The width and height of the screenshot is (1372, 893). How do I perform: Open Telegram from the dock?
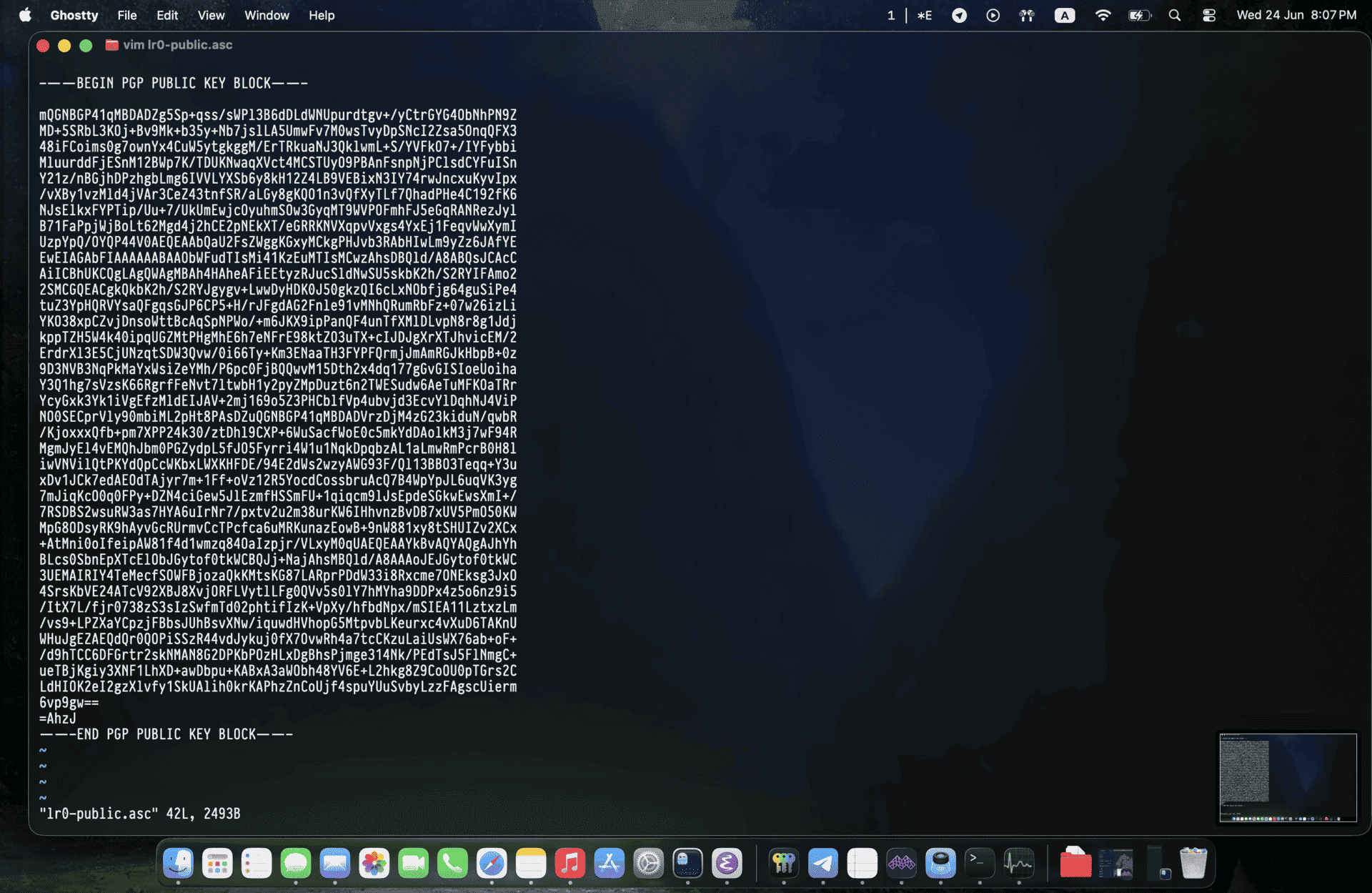823,864
